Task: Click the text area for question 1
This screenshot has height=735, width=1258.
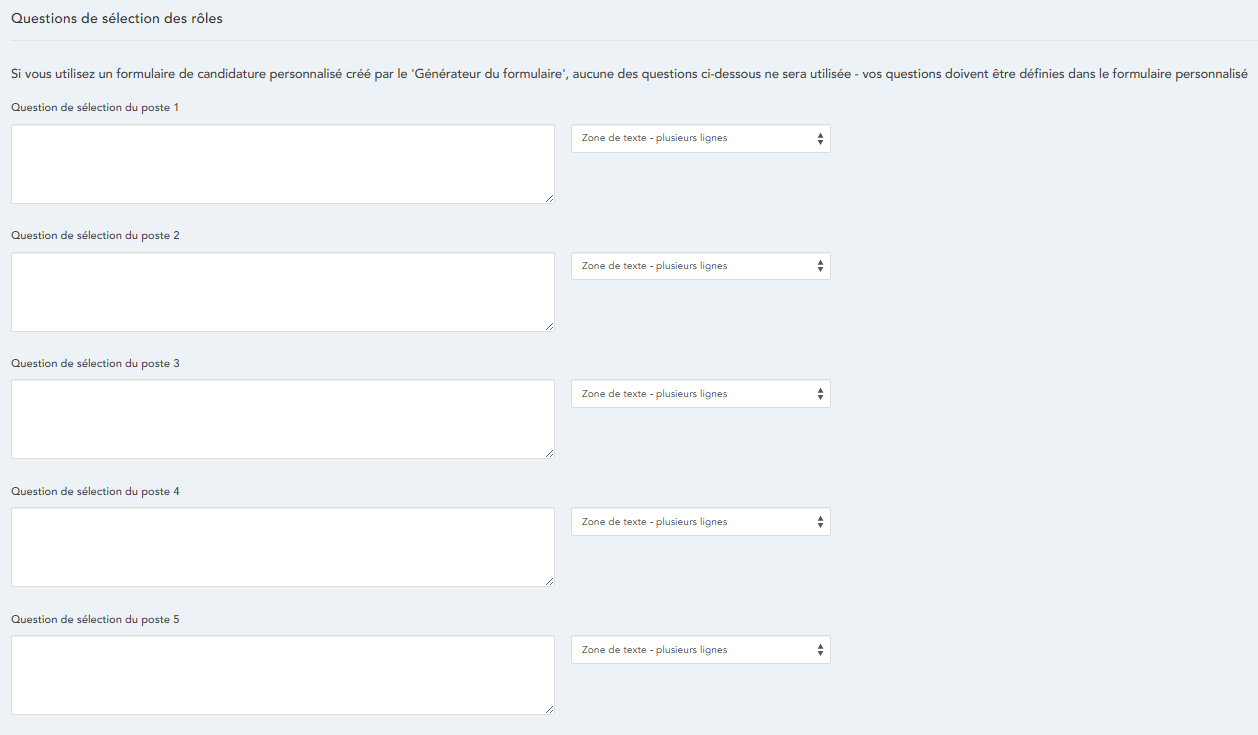Action: 282,164
